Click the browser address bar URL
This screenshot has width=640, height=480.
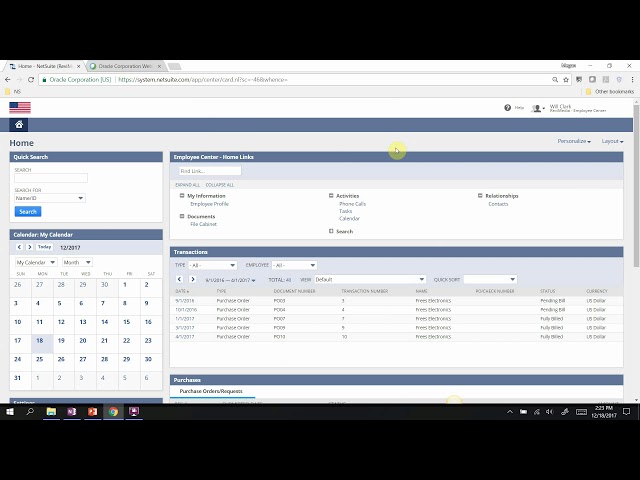(x=203, y=80)
